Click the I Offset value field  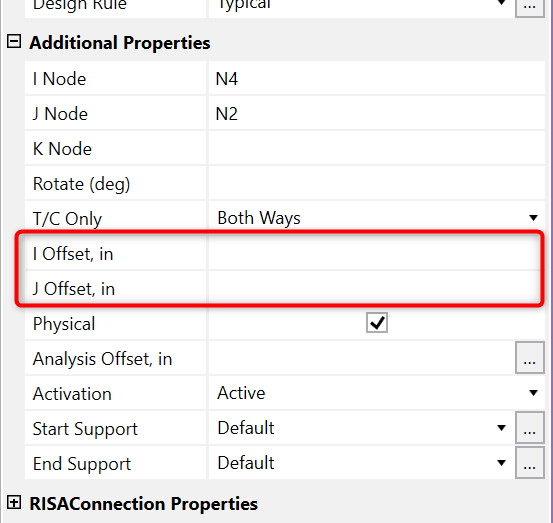coord(375,253)
